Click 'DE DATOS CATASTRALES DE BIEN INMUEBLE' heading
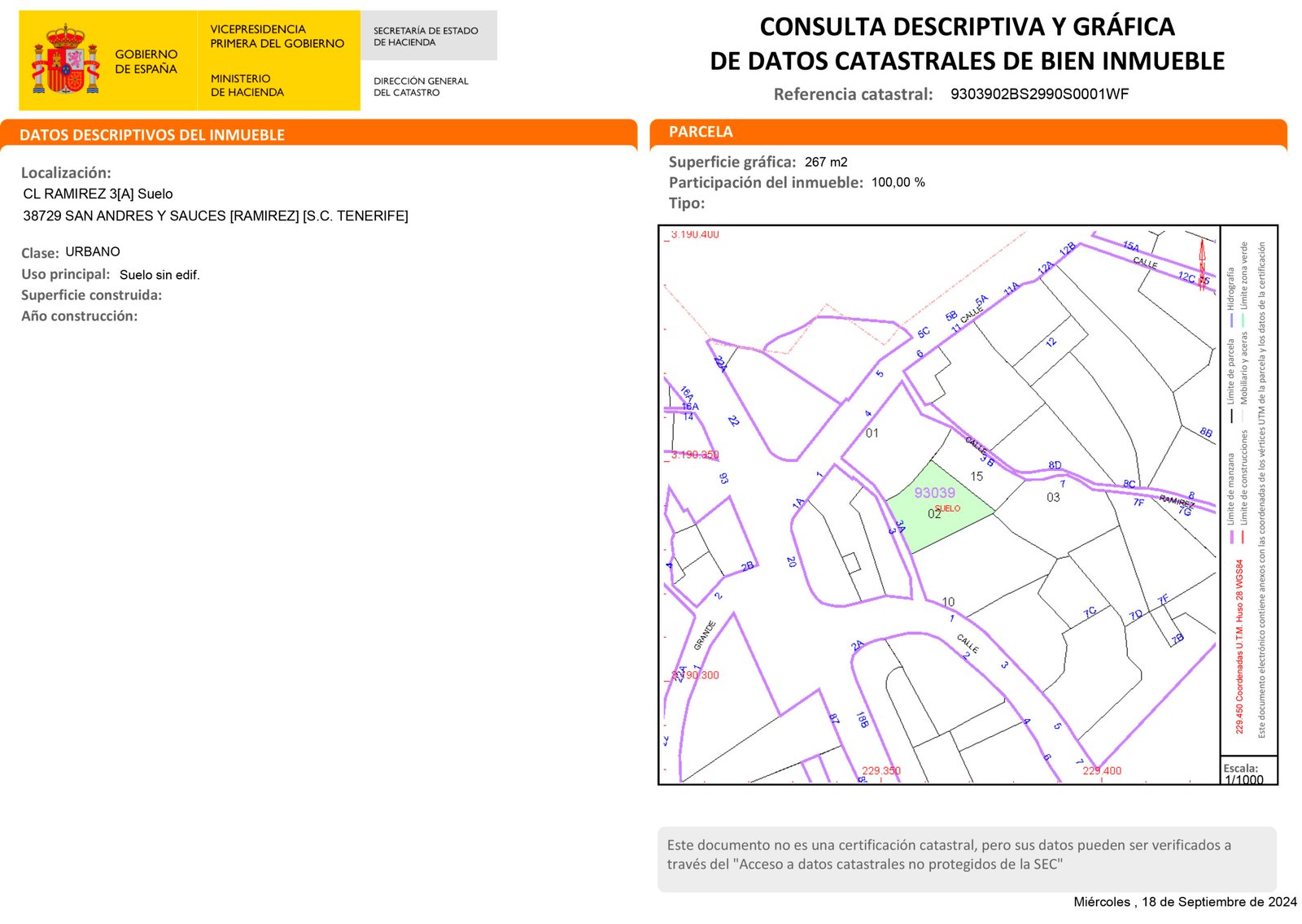1302x924 pixels. point(967,62)
